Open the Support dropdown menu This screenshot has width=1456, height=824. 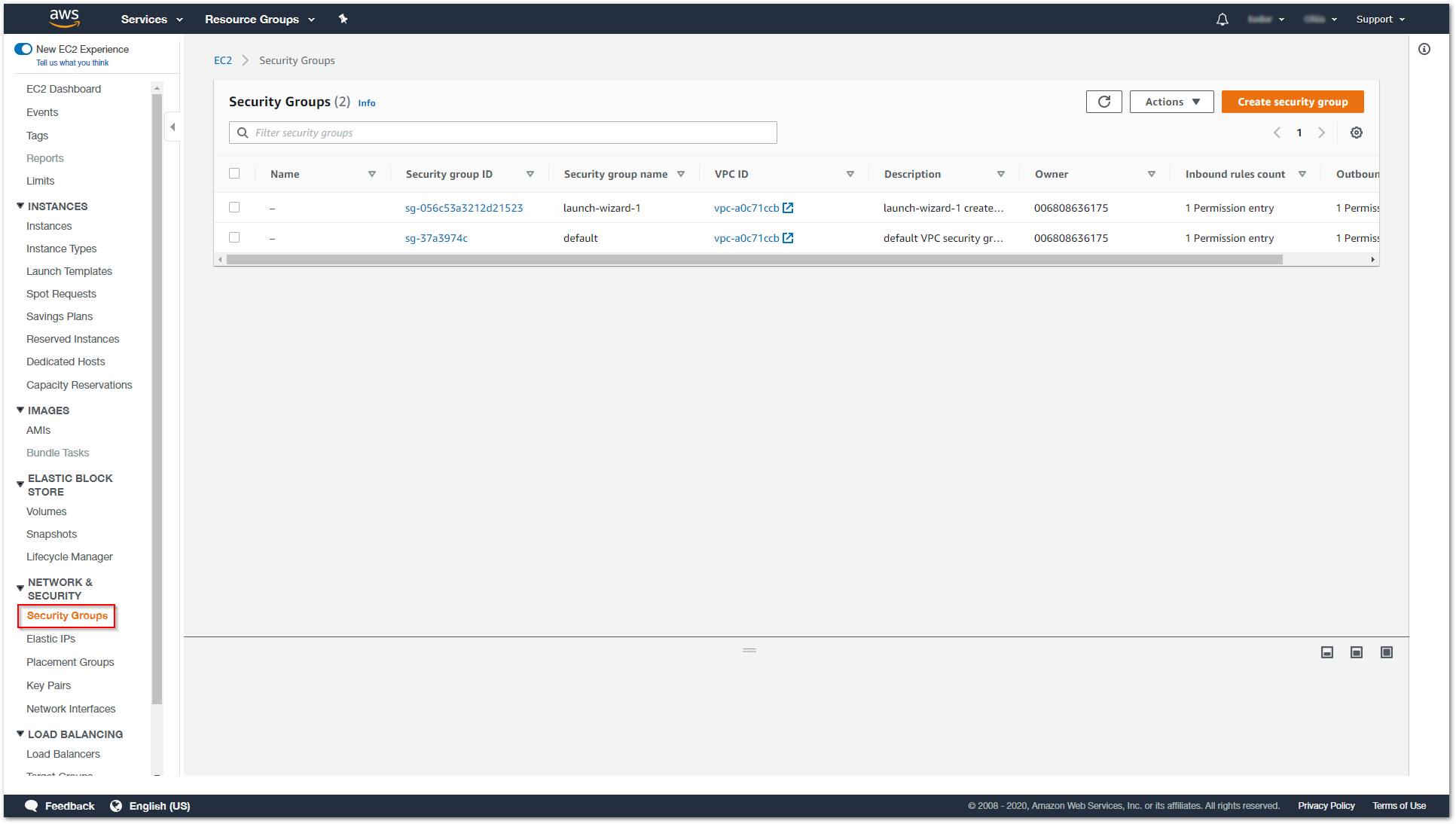click(x=1380, y=20)
